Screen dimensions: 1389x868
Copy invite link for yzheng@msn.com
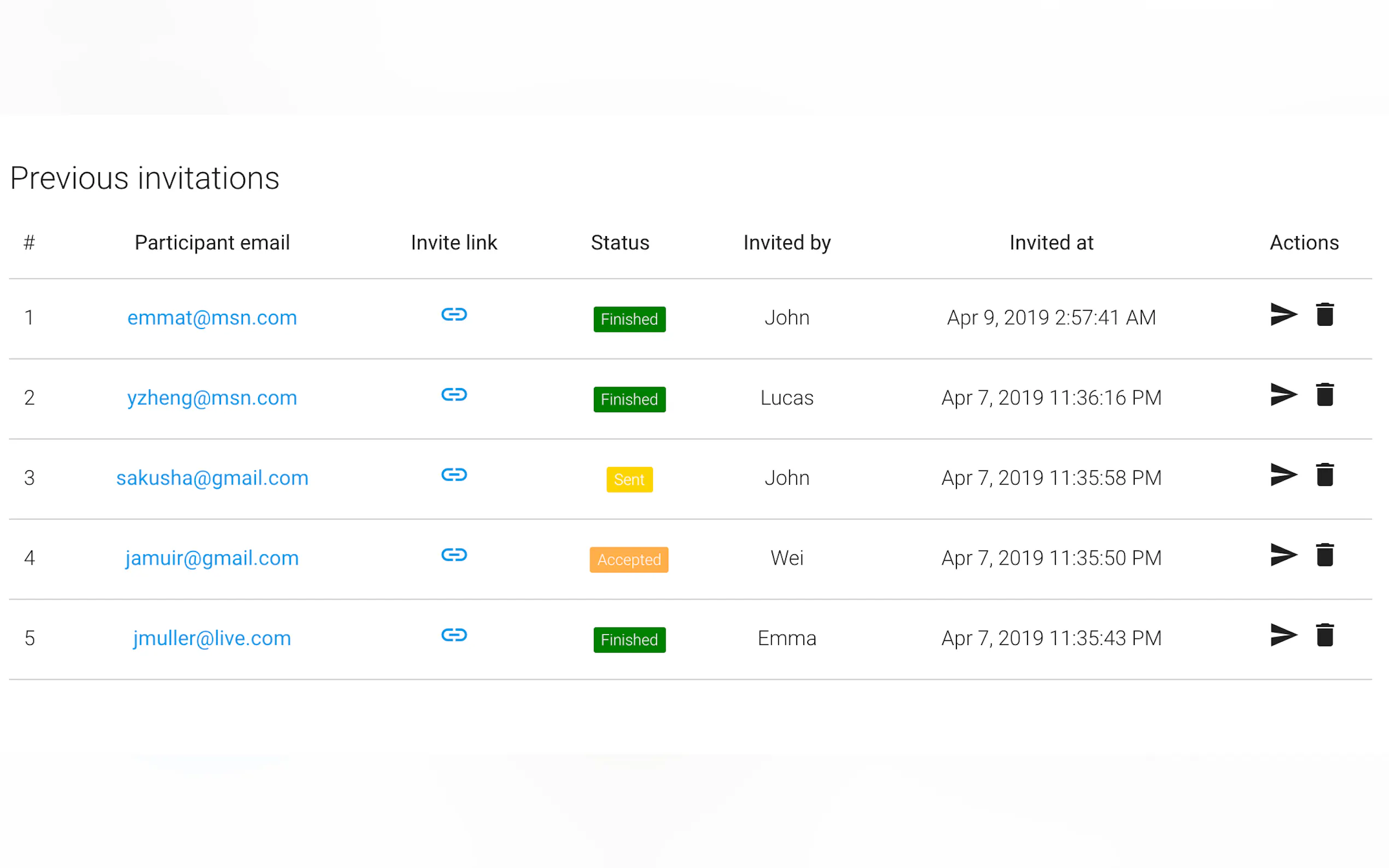click(454, 395)
